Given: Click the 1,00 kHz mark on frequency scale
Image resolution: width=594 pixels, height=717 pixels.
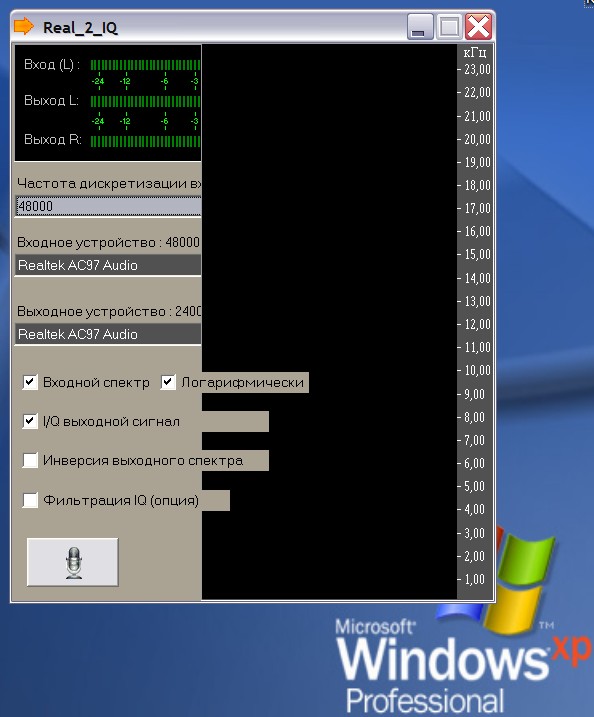Looking at the screenshot, I should tap(474, 579).
